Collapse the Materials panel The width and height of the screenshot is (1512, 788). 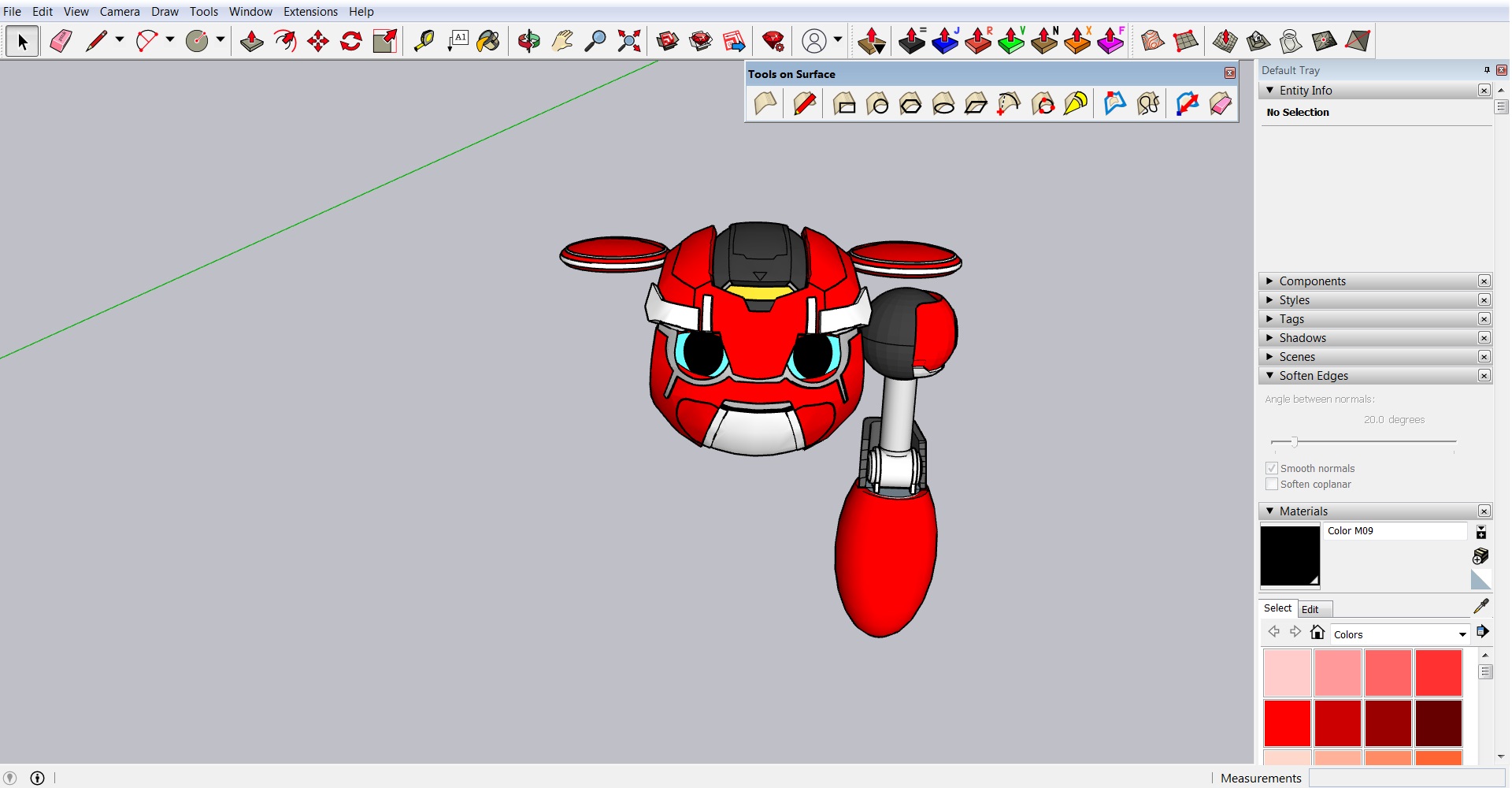pos(1375,511)
